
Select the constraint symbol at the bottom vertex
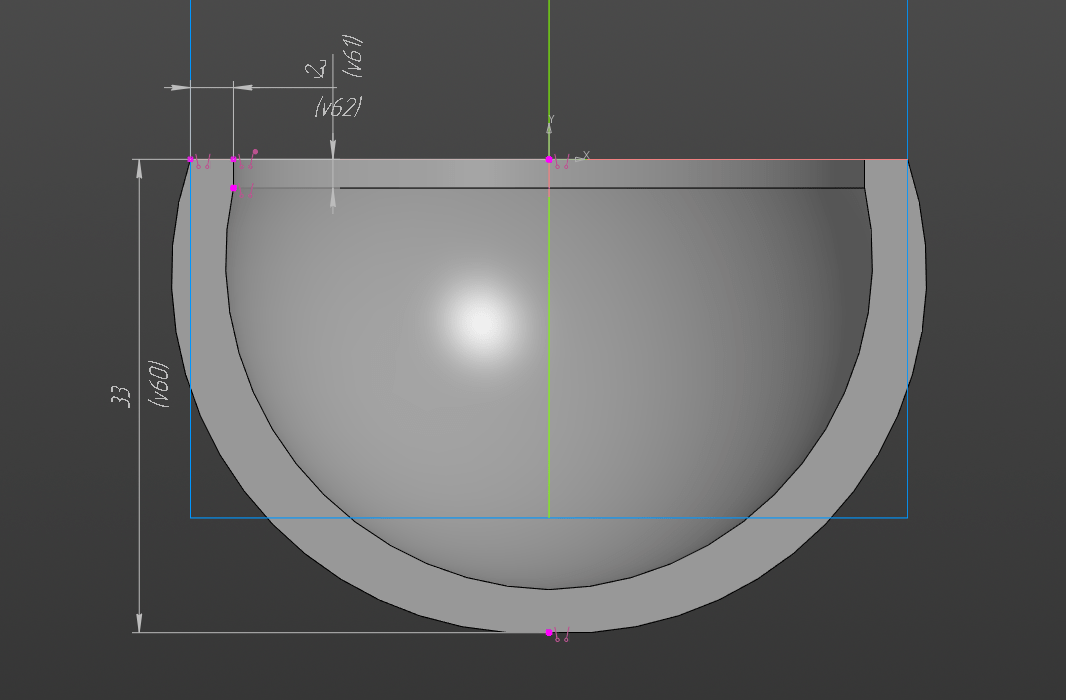pos(562,635)
